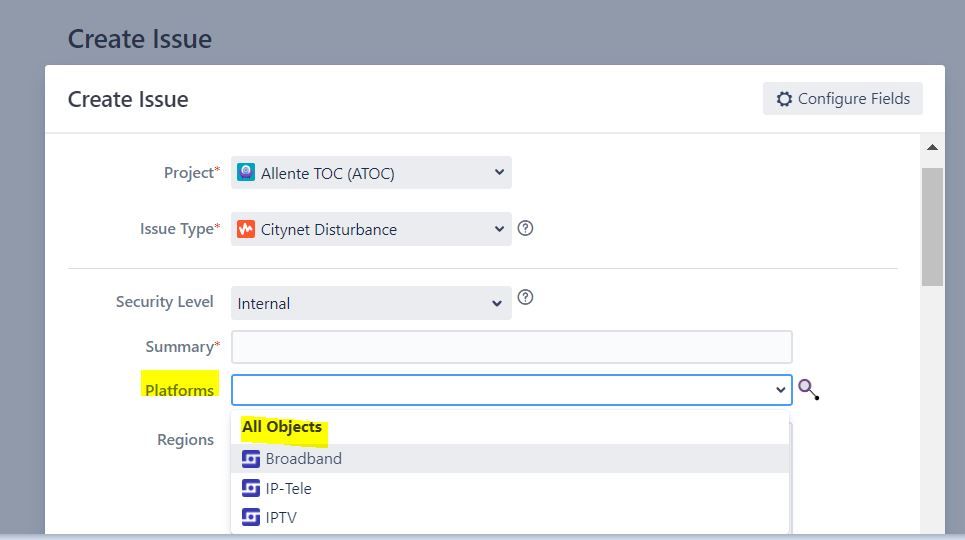Viewport: 965px width, 540px height.
Task: Focus the Summary input field
Action: point(511,347)
